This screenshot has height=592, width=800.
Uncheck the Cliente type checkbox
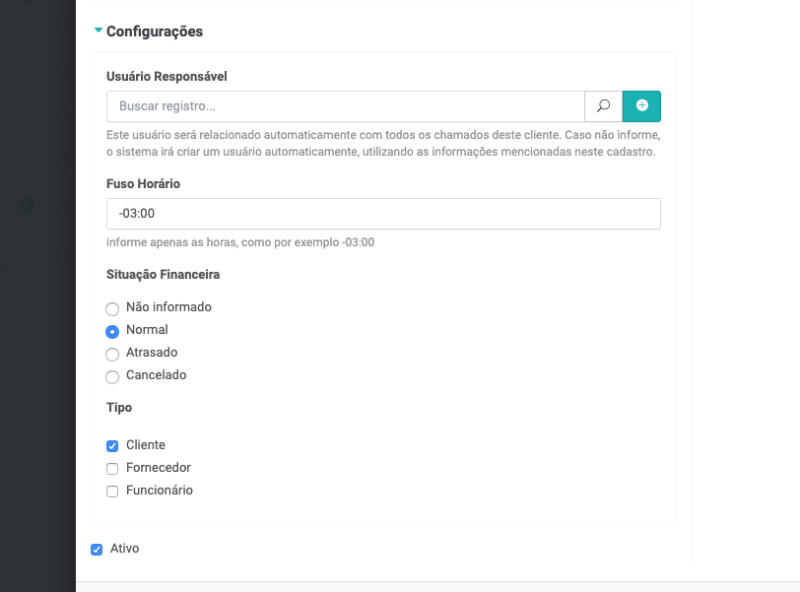[x=113, y=446]
